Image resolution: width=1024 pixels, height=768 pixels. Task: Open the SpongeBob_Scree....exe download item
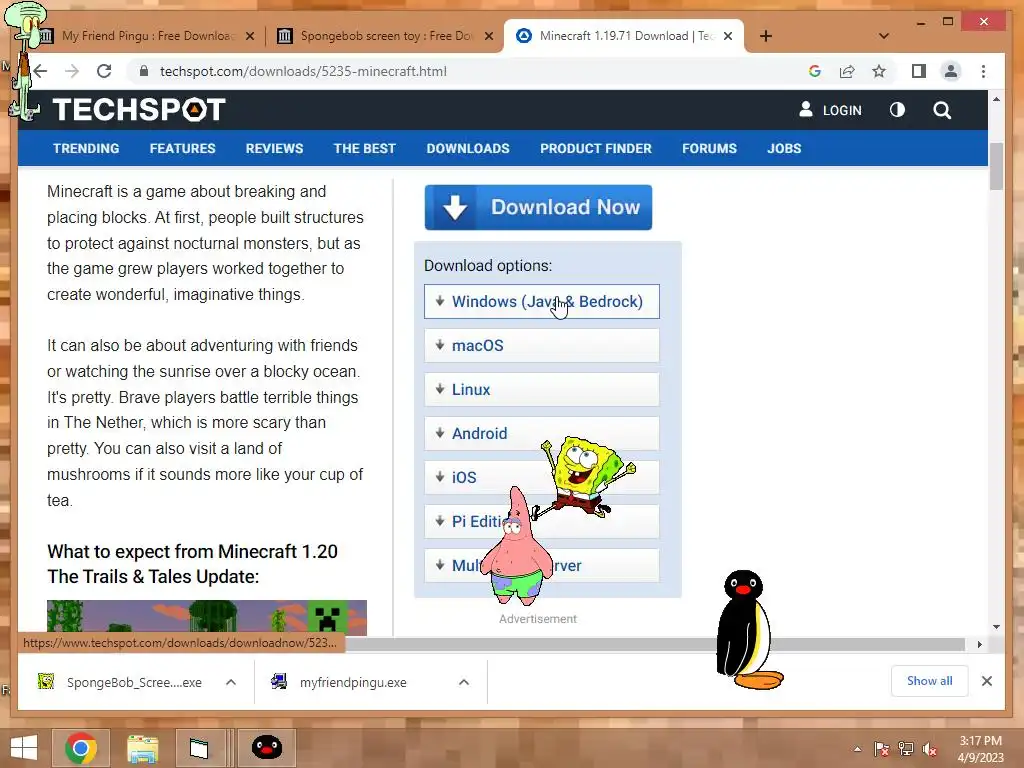(120, 682)
